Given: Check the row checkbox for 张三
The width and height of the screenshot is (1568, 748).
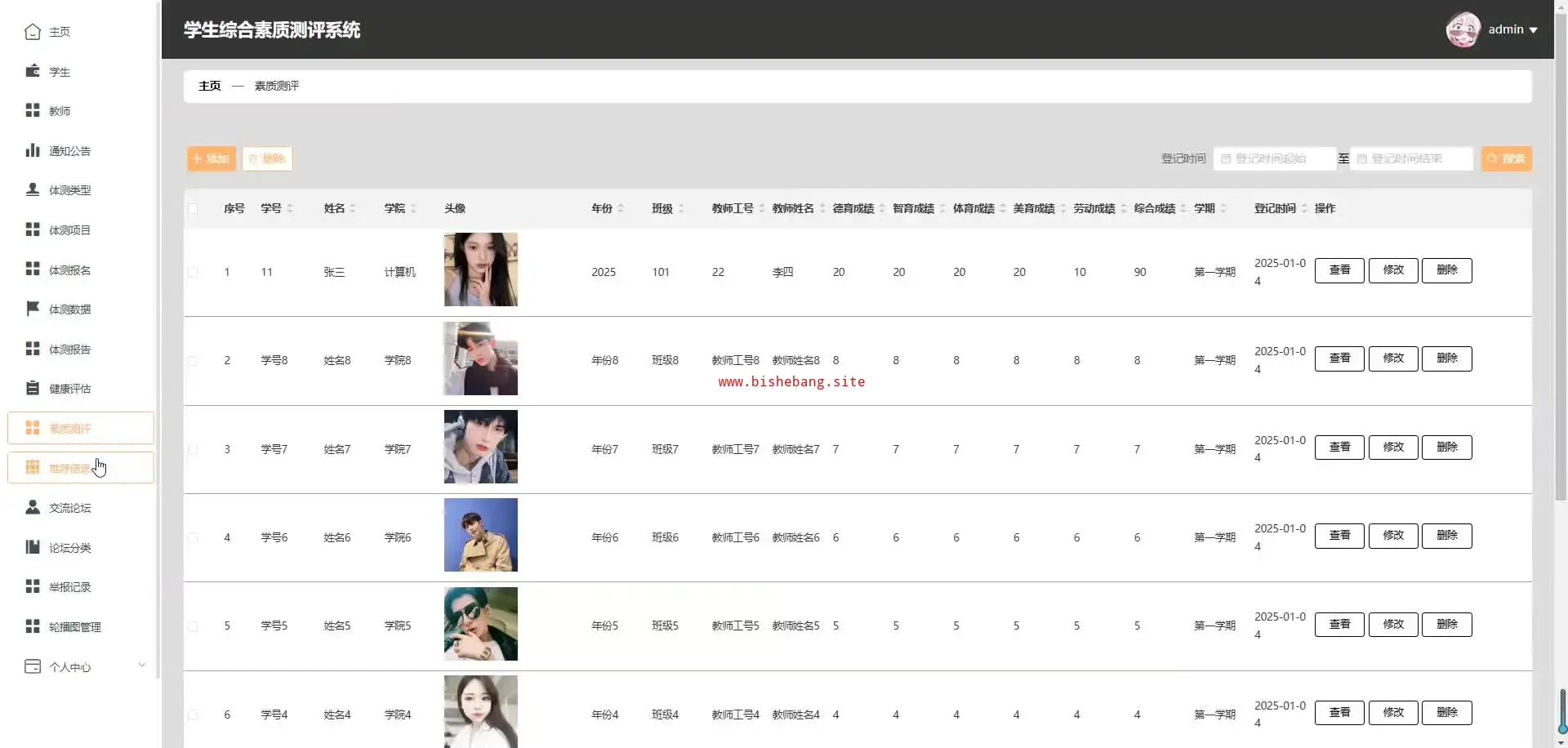Looking at the screenshot, I should coord(193,272).
